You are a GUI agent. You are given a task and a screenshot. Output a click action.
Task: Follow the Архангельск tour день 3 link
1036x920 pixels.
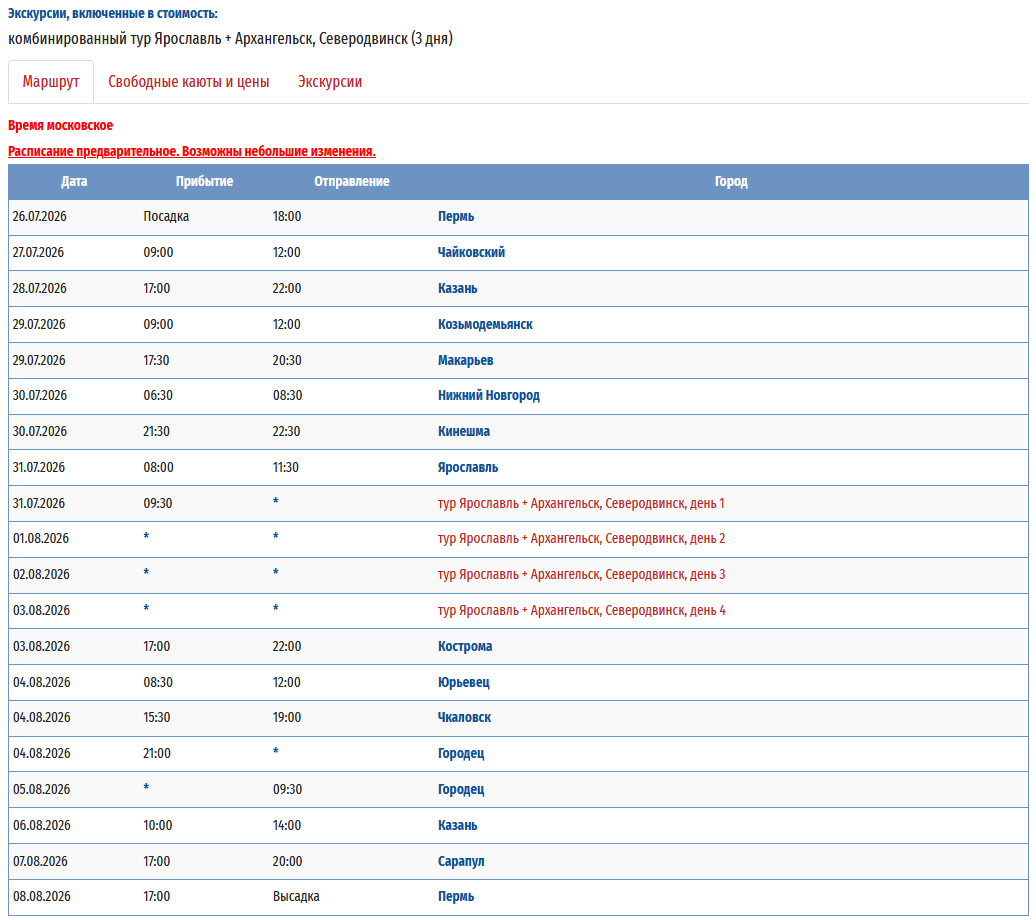pos(581,575)
